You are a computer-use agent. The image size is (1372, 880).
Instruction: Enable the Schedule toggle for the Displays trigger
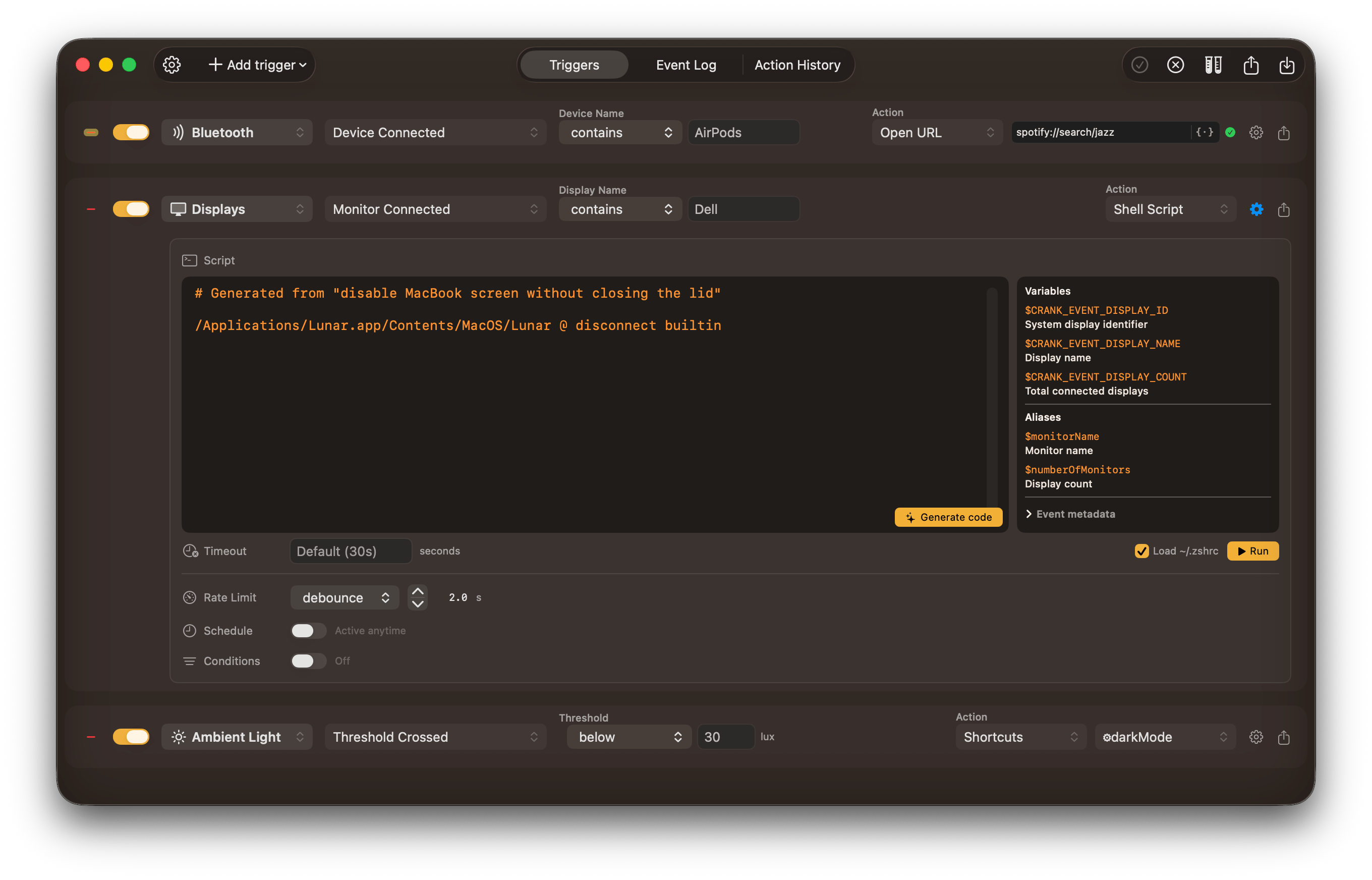(308, 630)
